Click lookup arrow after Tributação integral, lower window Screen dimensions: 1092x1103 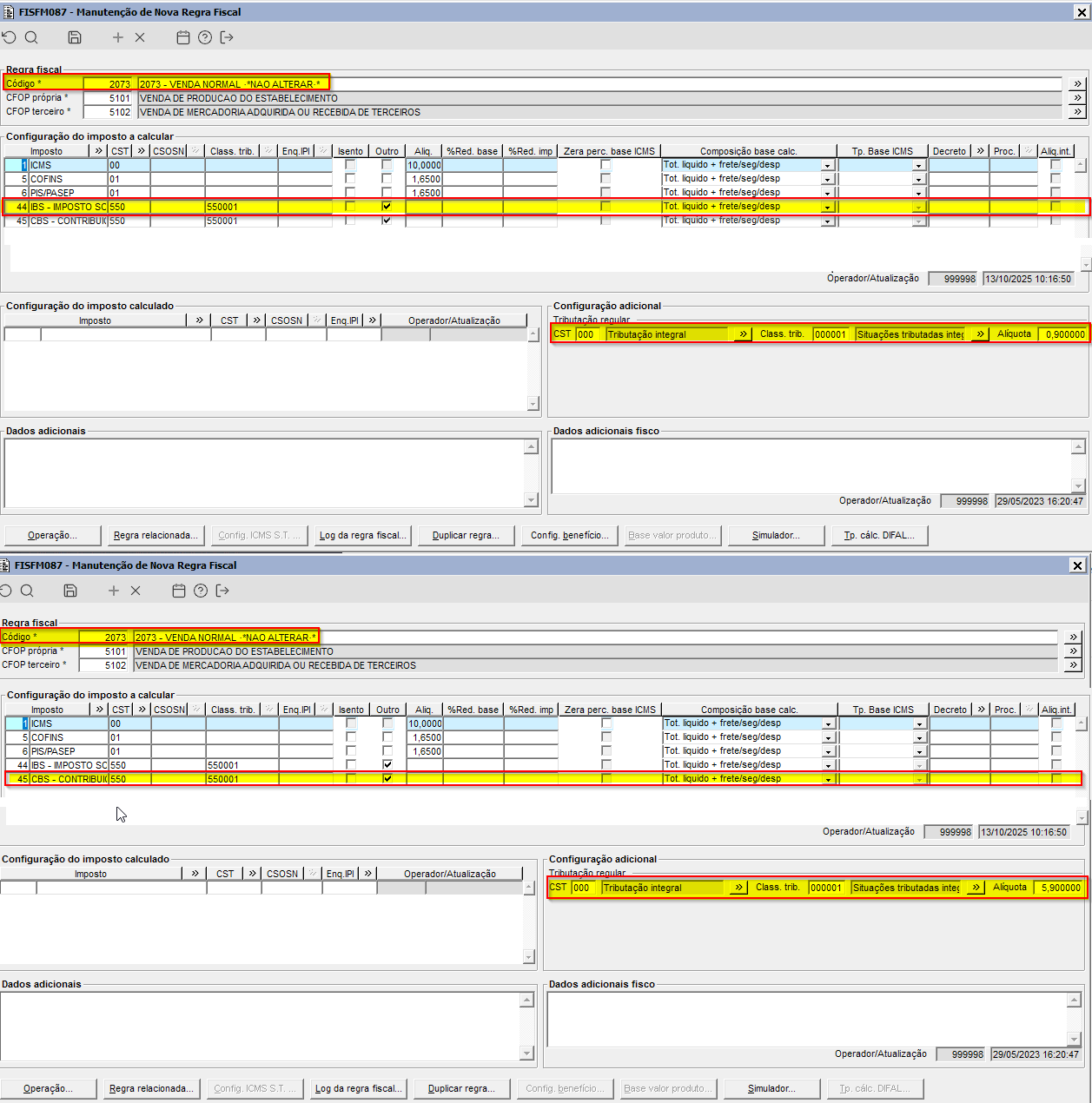[738, 888]
